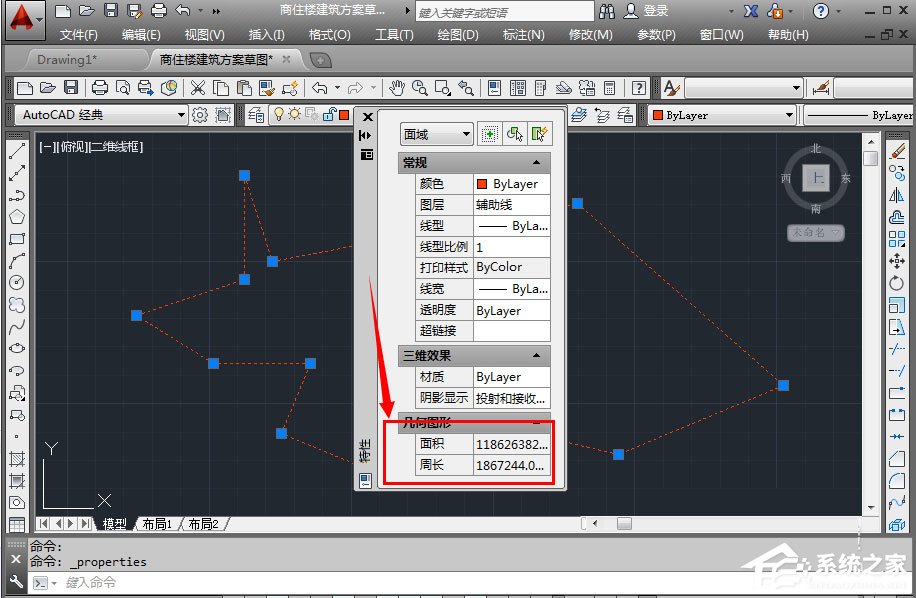Switch to the 布局1 tab
The width and height of the screenshot is (916, 598).
157,522
